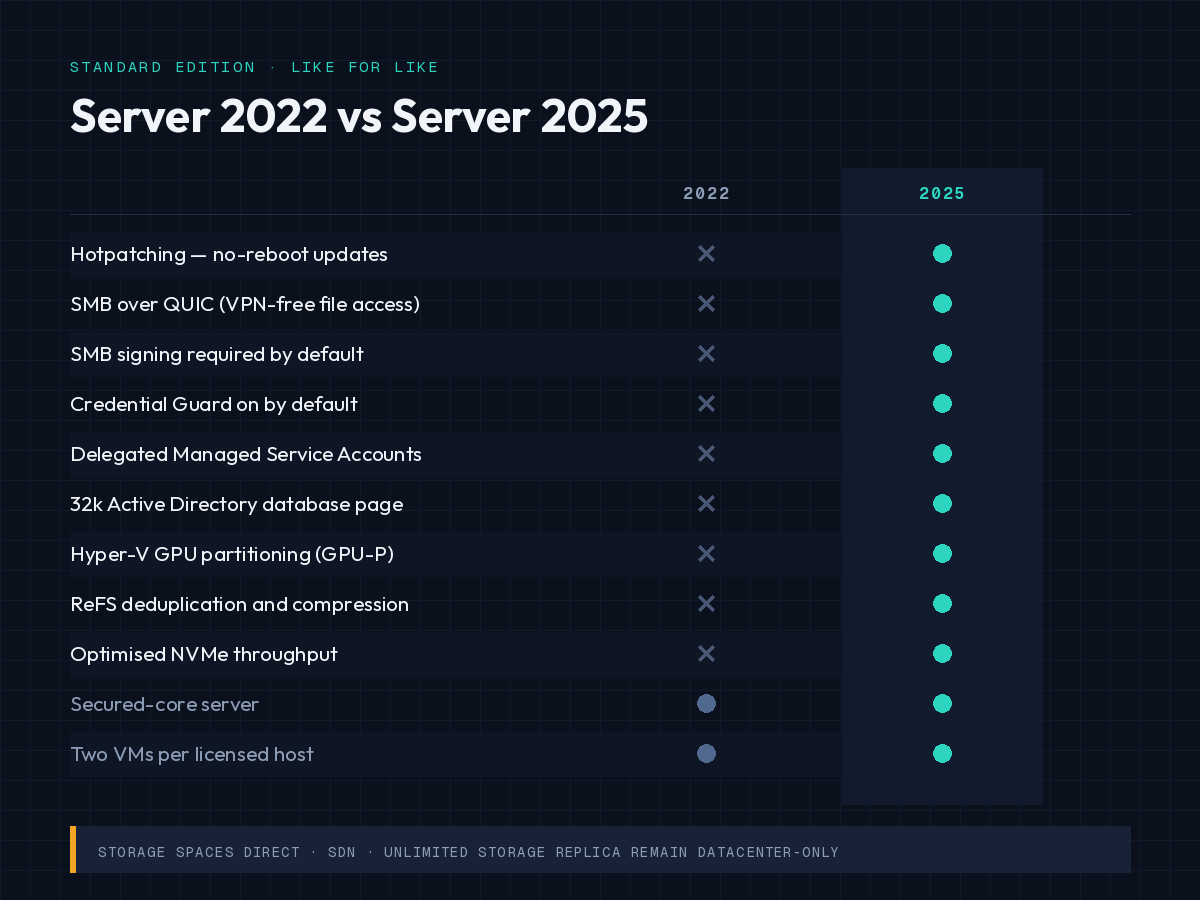Click the 2022 cross for SMB over QUIC

coord(706,304)
